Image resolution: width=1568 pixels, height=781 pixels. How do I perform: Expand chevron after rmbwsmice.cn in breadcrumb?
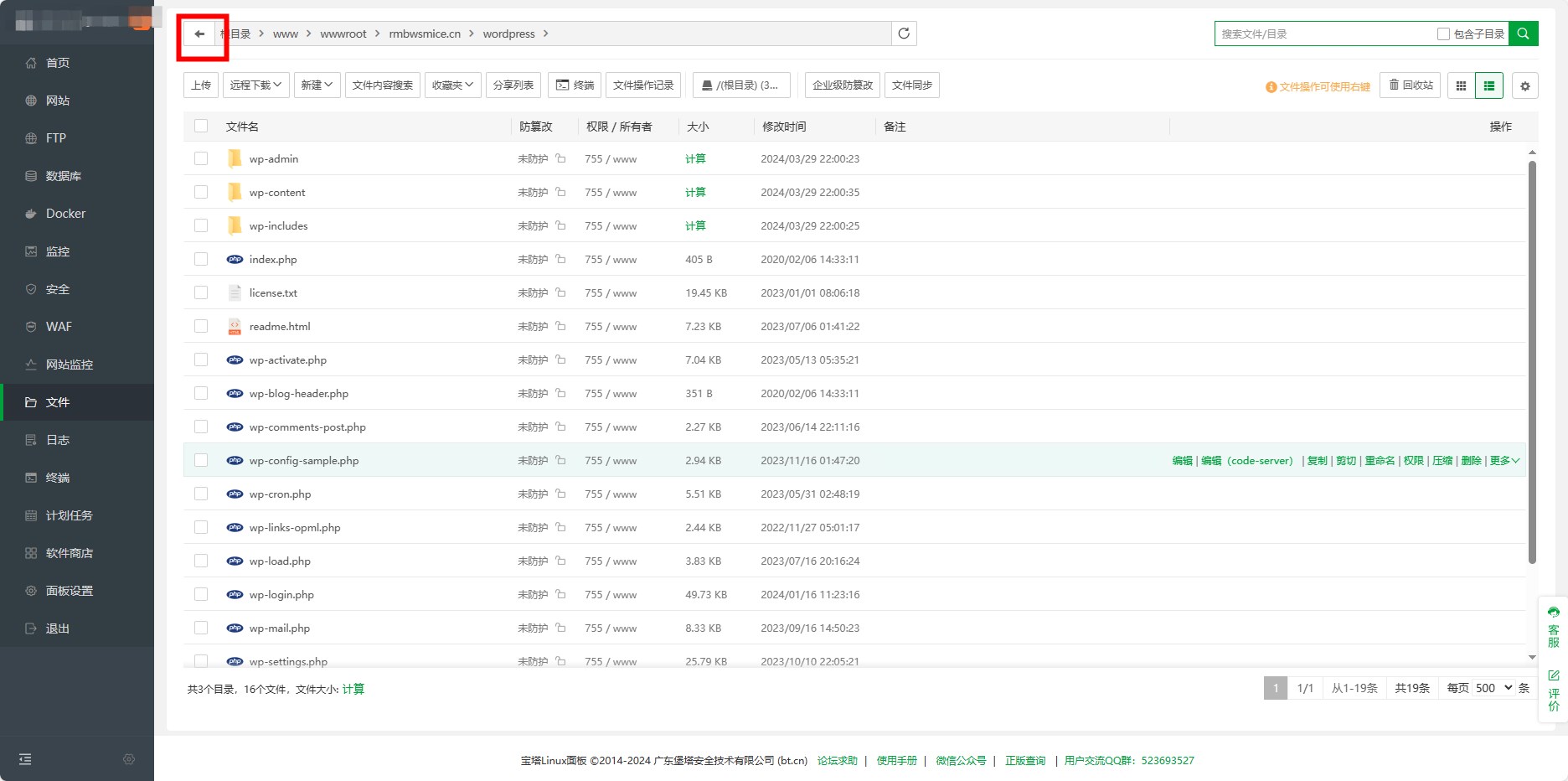(x=472, y=34)
